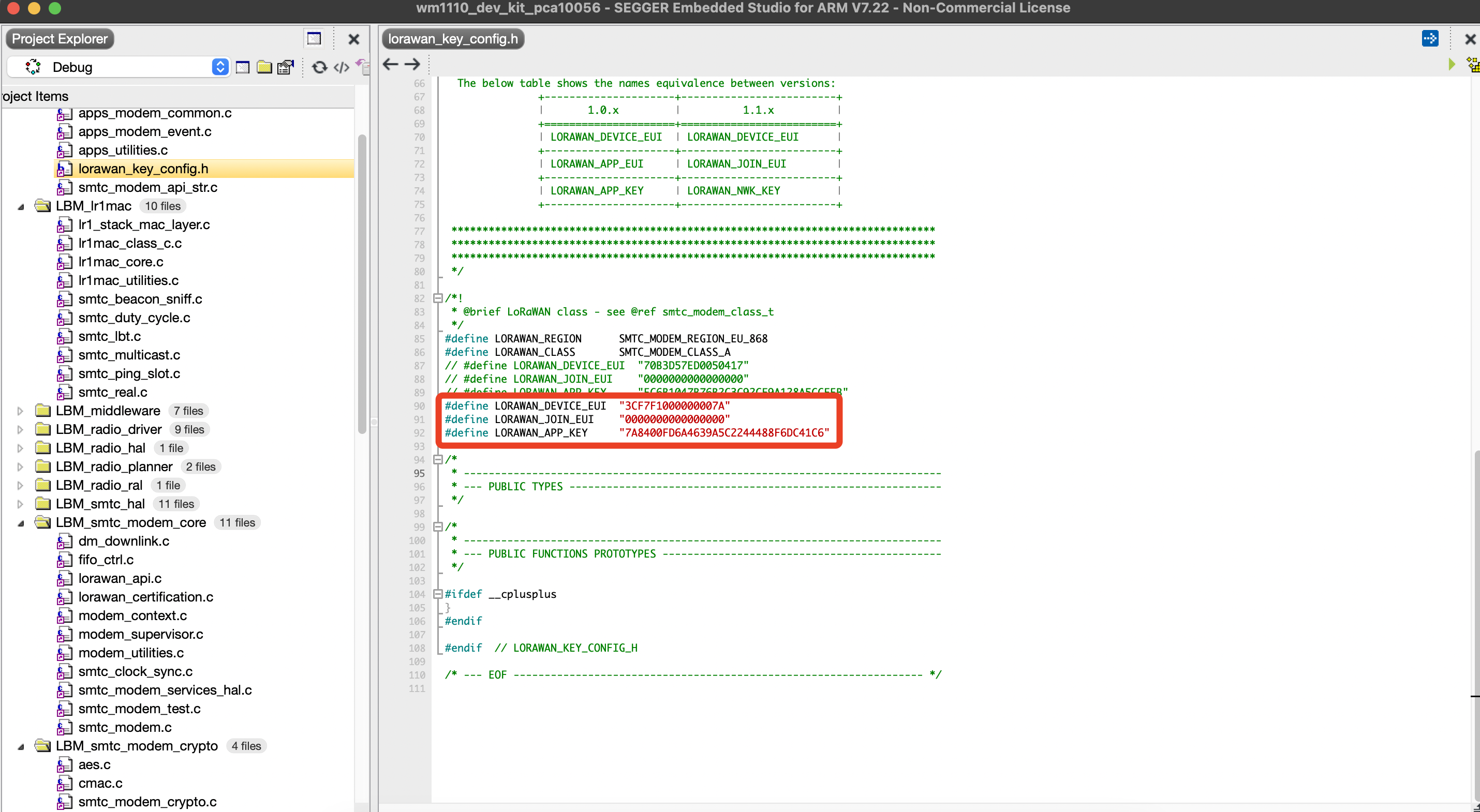This screenshot has height=812, width=1480.
Task: Collapse the #ifdef __cplusplus fold on line 104
Action: (438, 594)
